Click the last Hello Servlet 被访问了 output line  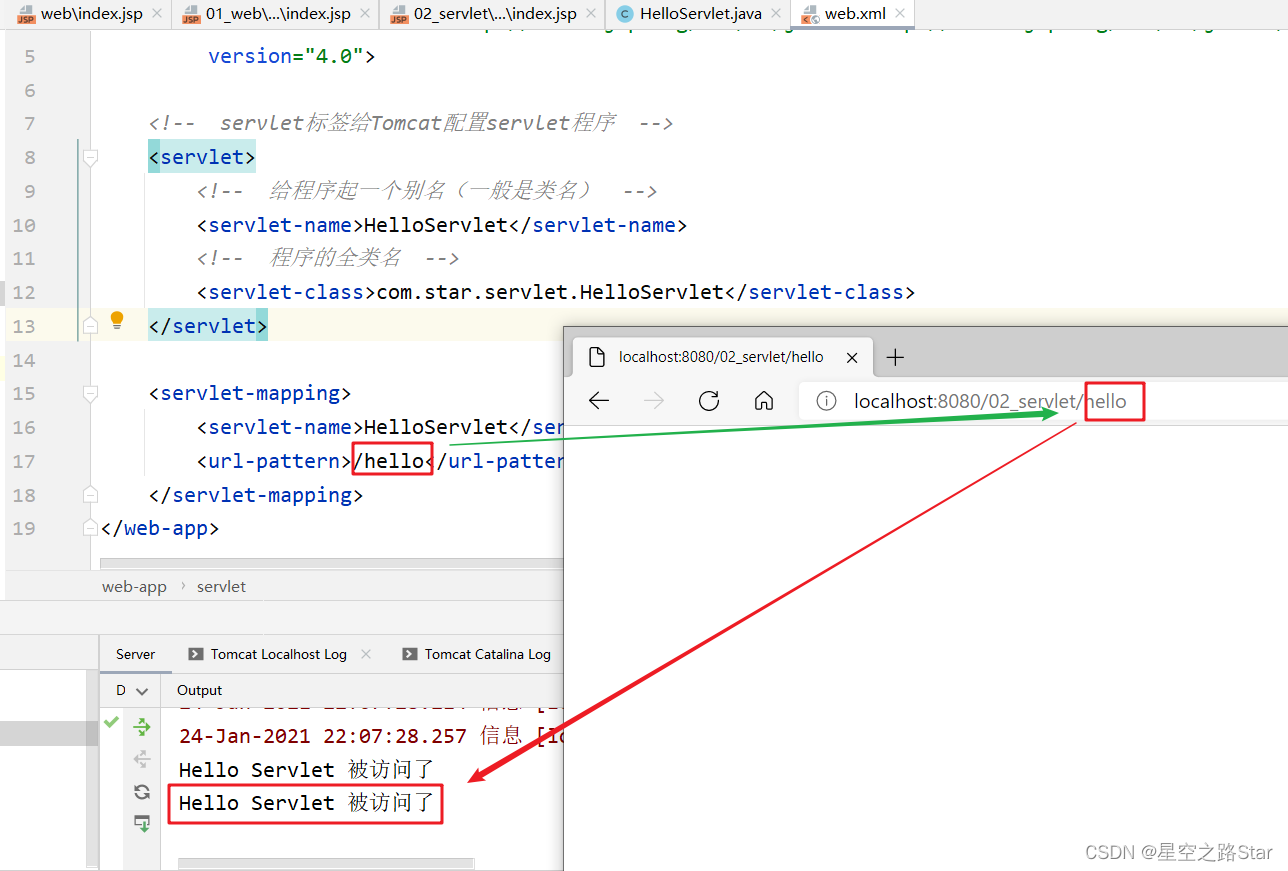click(x=306, y=803)
